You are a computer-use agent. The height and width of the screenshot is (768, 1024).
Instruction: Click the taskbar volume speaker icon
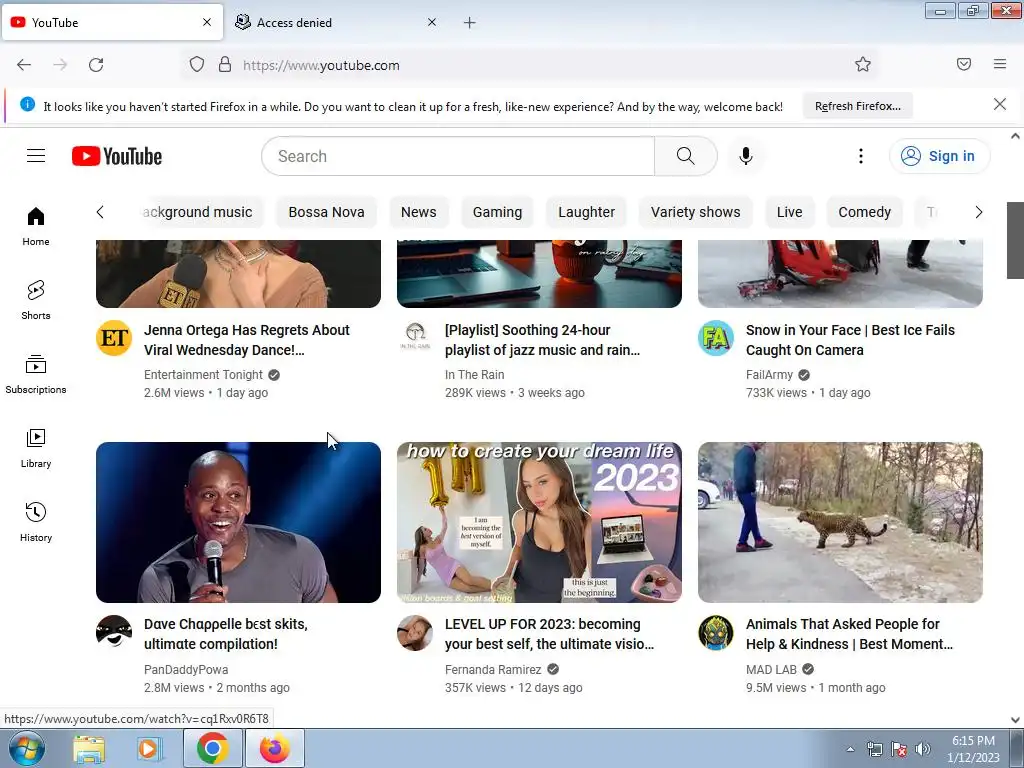pyautogui.click(x=922, y=749)
